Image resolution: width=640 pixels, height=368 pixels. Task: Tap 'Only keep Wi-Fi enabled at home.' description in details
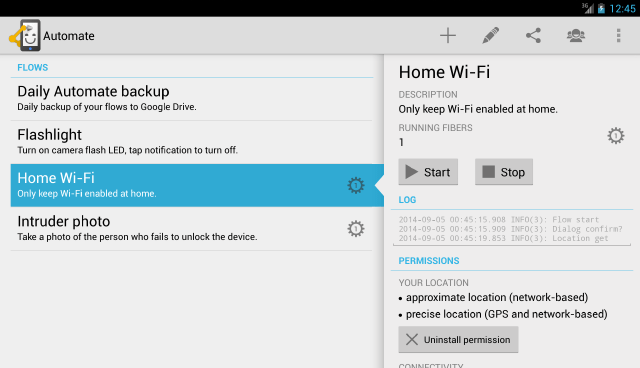[478, 109]
